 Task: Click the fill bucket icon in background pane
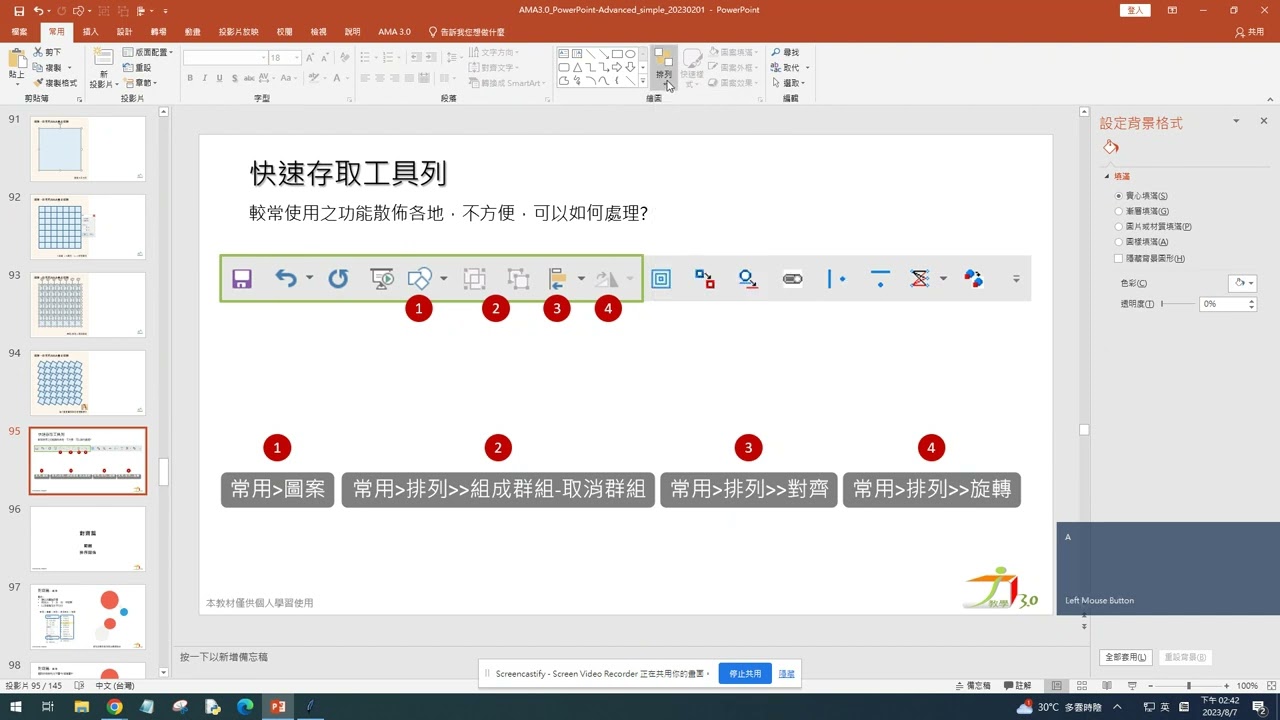click(x=1111, y=147)
